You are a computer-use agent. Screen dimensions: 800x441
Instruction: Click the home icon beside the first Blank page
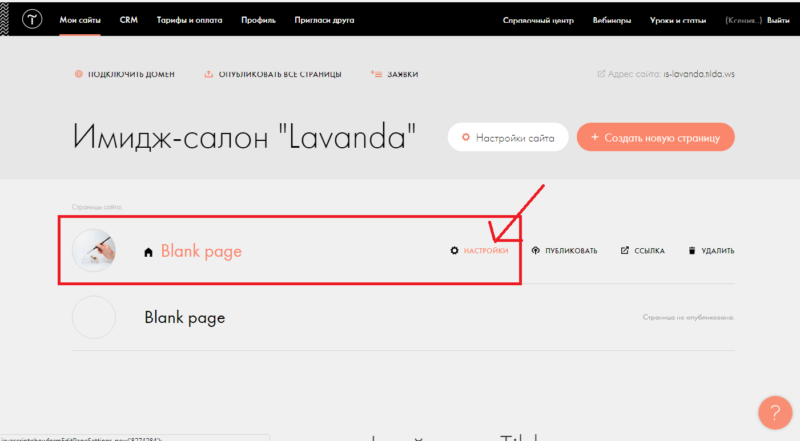coord(148,252)
